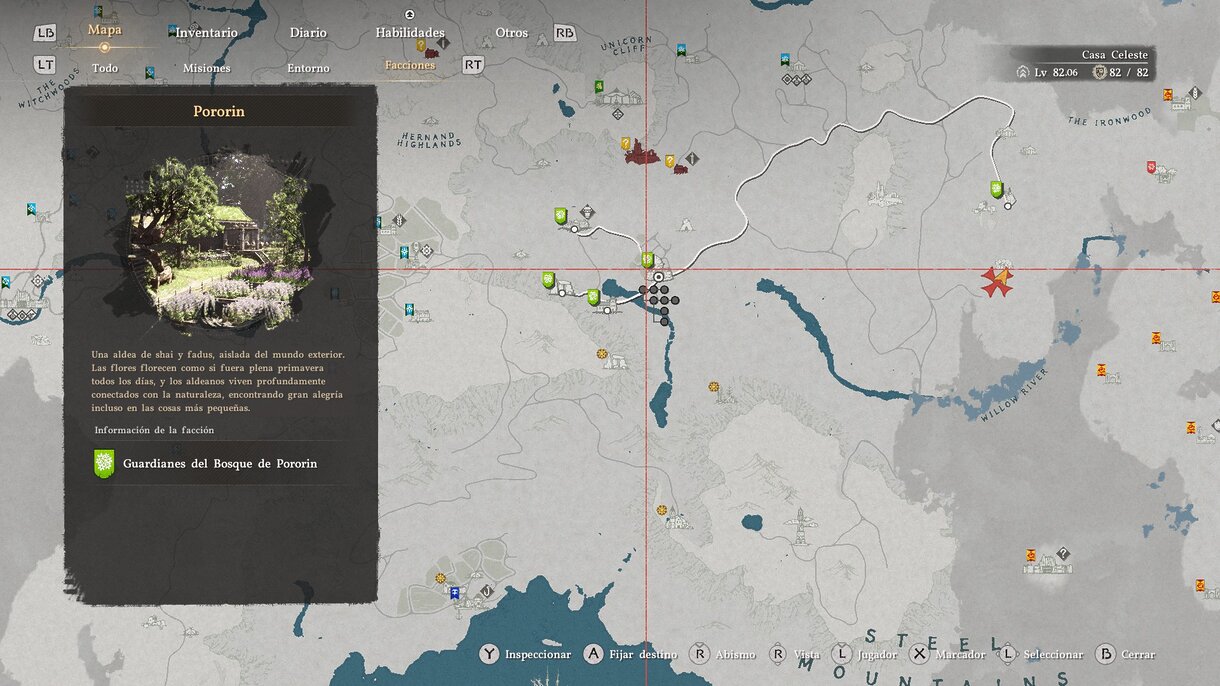Open the Inventario tab
Image resolution: width=1220 pixels, height=686 pixels.
pyautogui.click(x=206, y=32)
